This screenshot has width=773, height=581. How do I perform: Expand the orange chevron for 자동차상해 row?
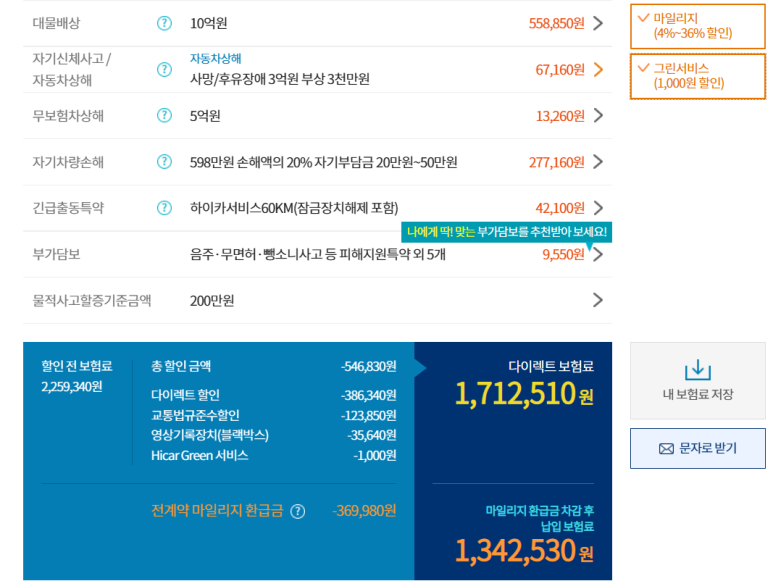pyautogui.click(x=598, y=69)
